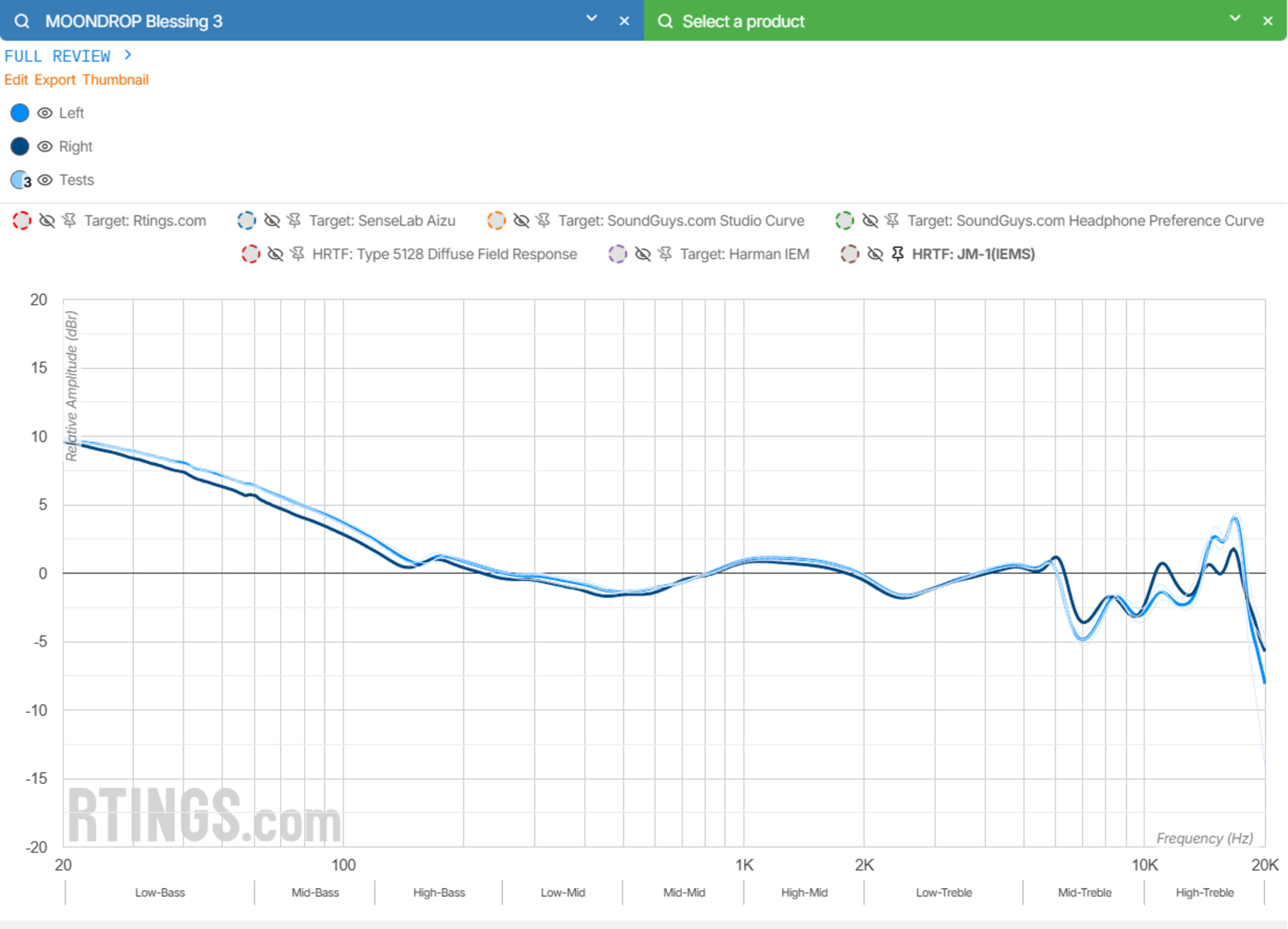Pin the Target: Rtings.com curve

(69, 220)
